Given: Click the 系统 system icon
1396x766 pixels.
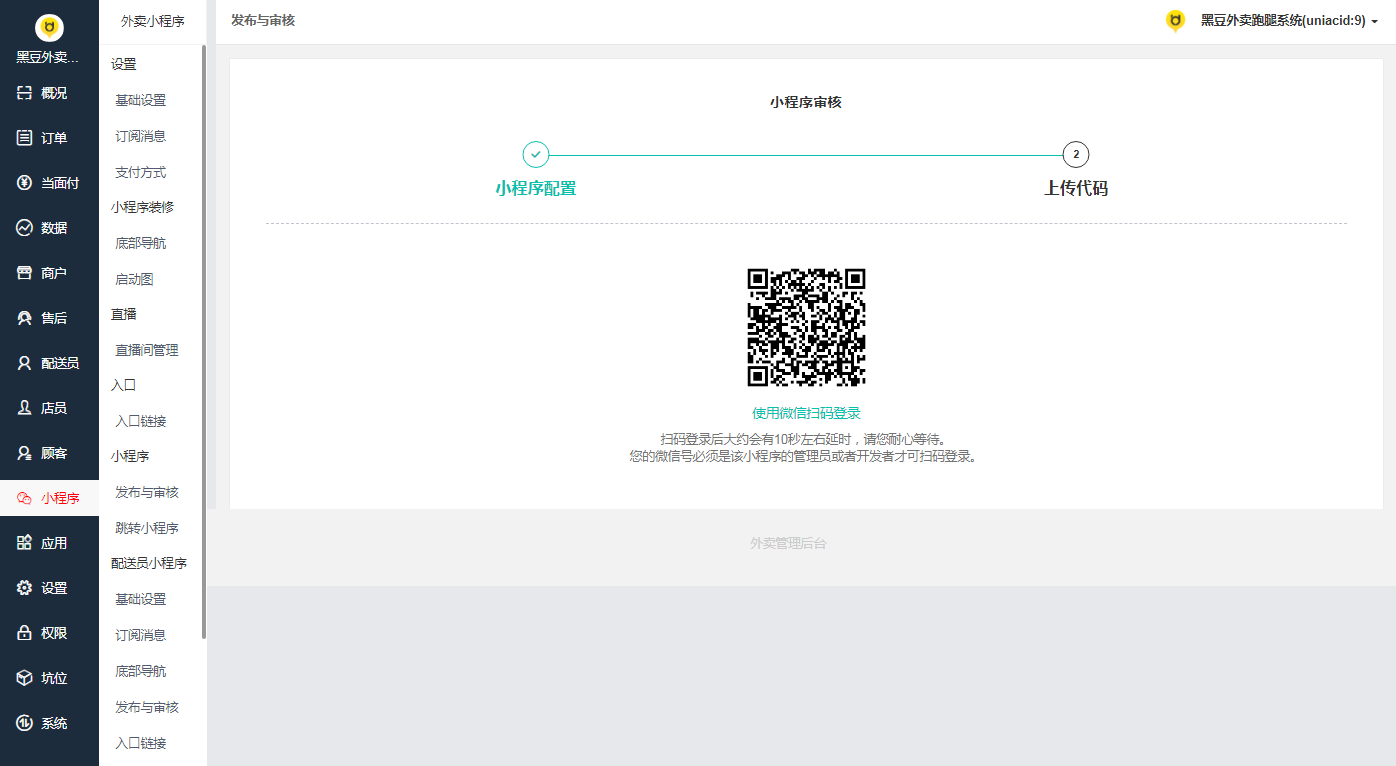Looking at the screenshot, I should (x=25, y=723).
